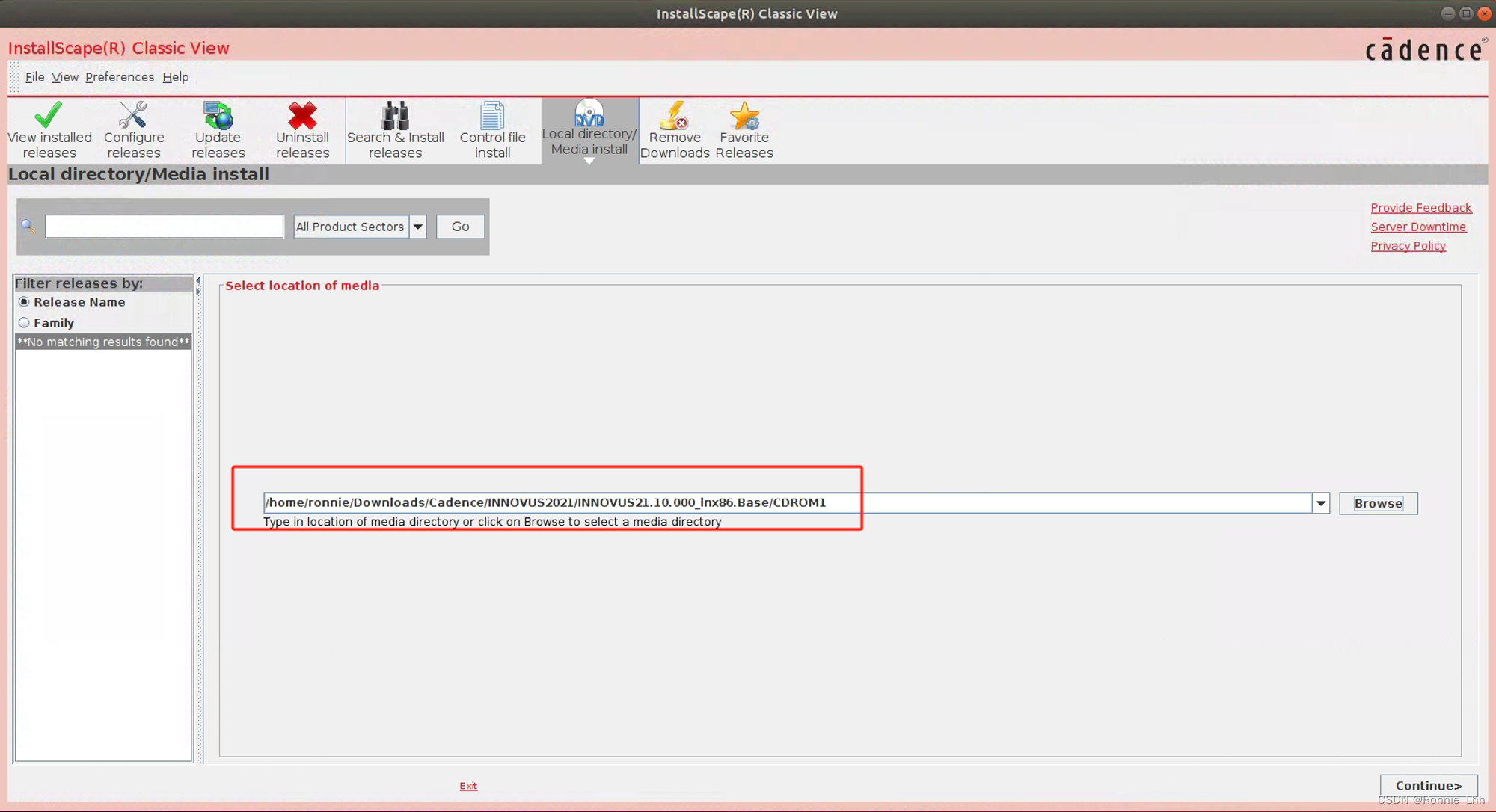Click into the media directory path field

788,502
